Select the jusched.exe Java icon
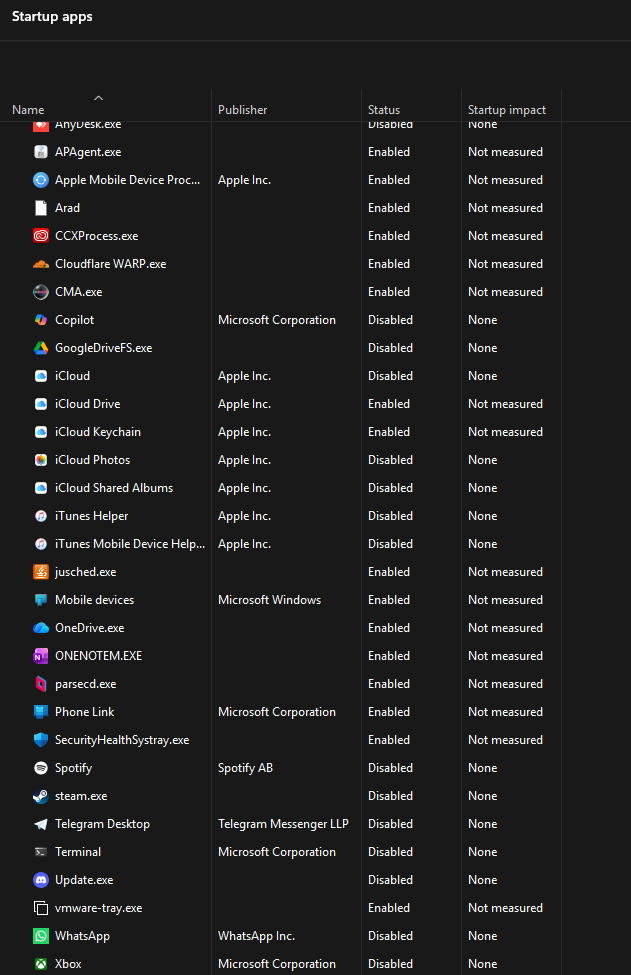The width and height of the screenshot is (631, 975). tap(41, 571)
